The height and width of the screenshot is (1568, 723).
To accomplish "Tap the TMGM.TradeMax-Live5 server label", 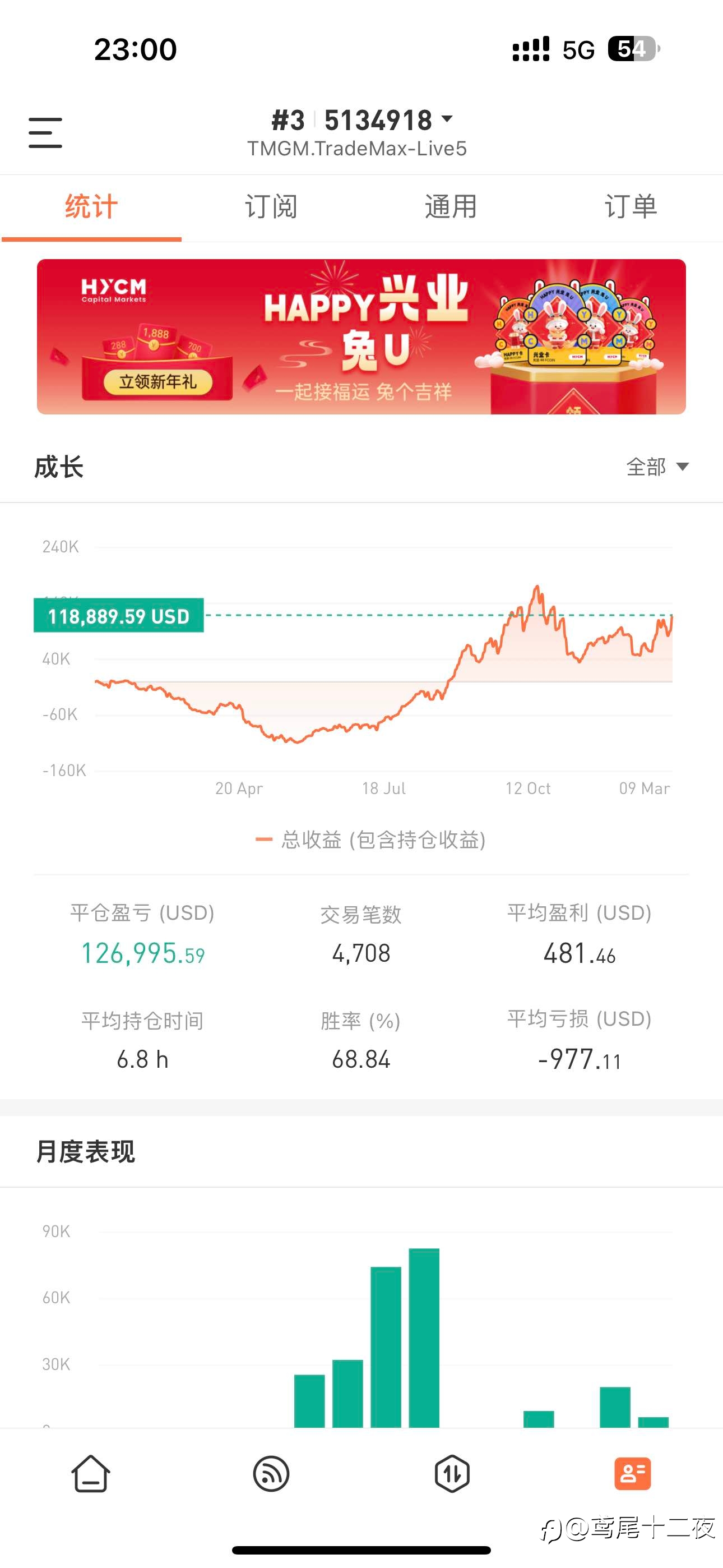I will click(356, 149).
